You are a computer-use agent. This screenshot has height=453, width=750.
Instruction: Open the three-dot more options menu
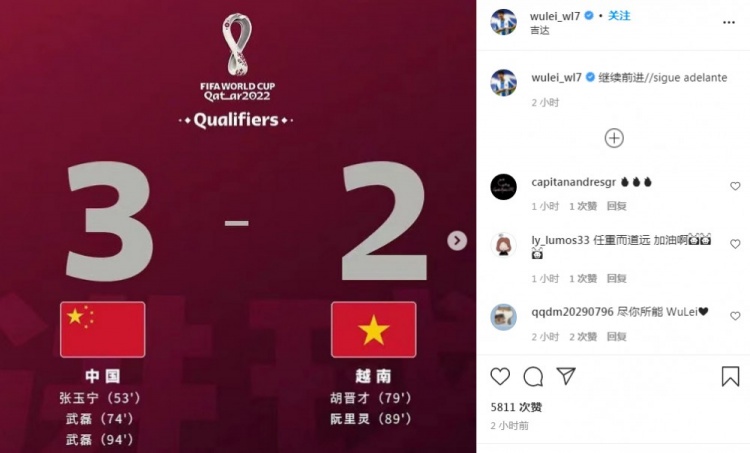[x=728, y=22]
